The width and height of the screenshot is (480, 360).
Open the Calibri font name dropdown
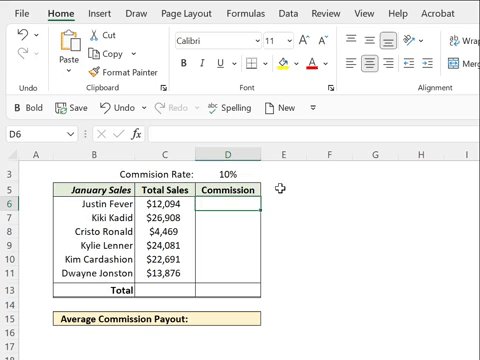click(x=258, y=41)
